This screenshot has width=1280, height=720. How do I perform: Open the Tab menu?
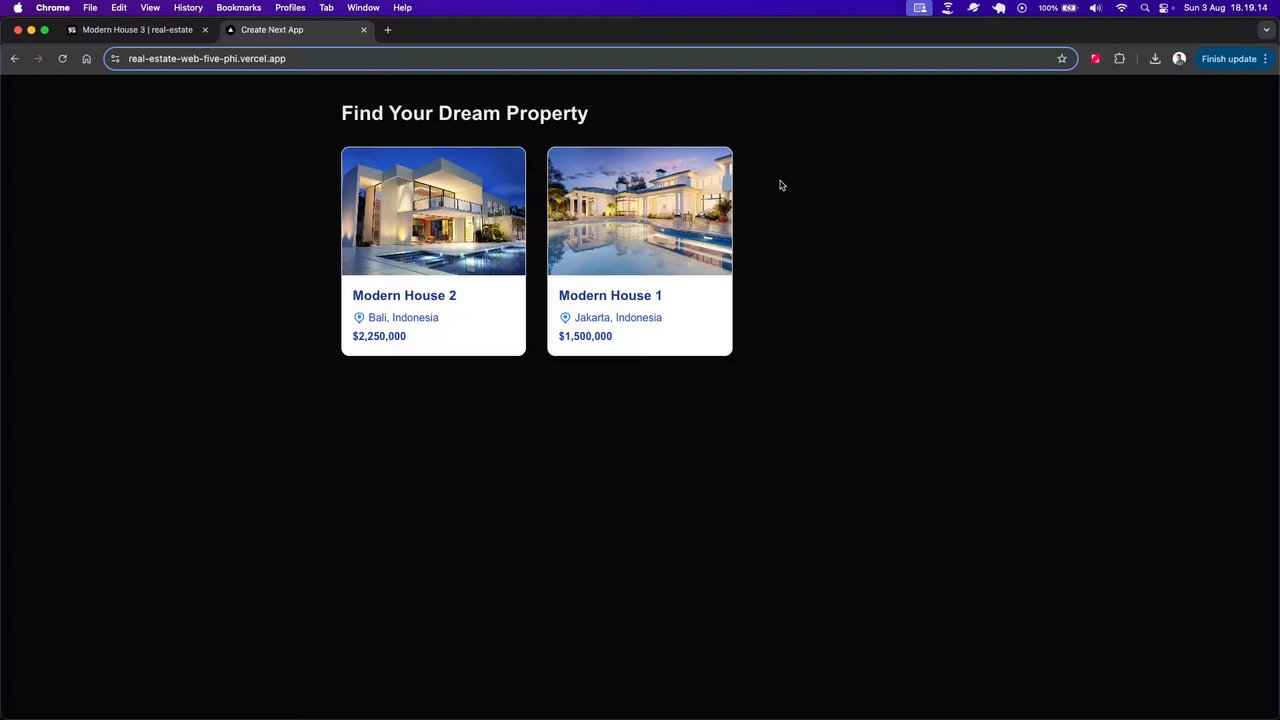pyautogui.click(x=326, y=8)
